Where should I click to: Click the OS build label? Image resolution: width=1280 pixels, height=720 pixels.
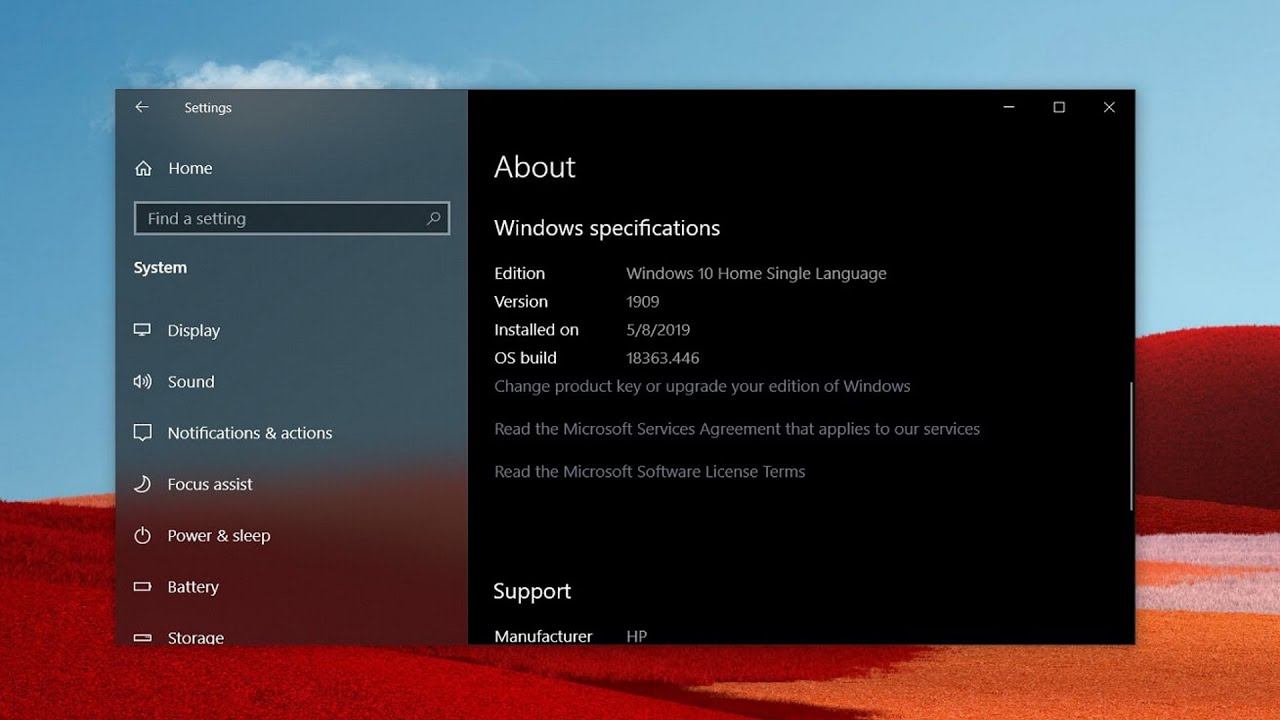pos(525,357)
